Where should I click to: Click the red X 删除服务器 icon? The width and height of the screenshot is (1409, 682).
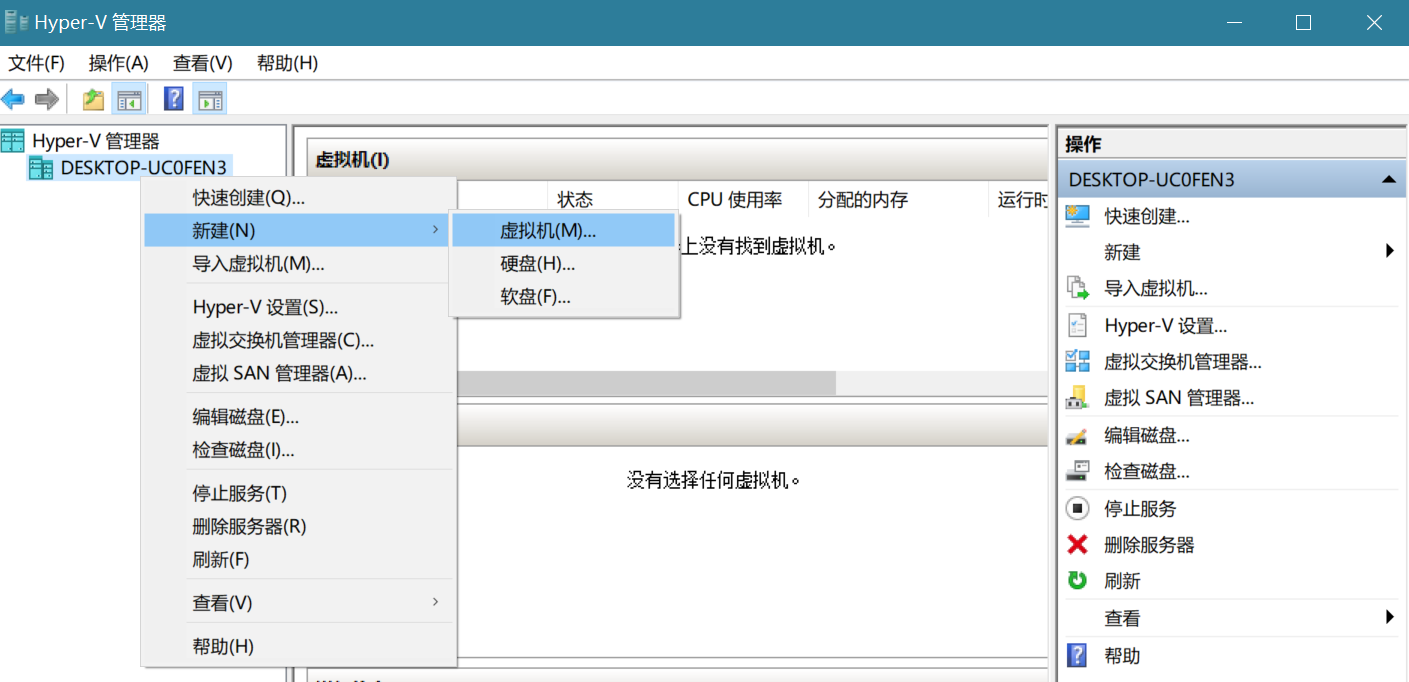(x=1077, y=545)
